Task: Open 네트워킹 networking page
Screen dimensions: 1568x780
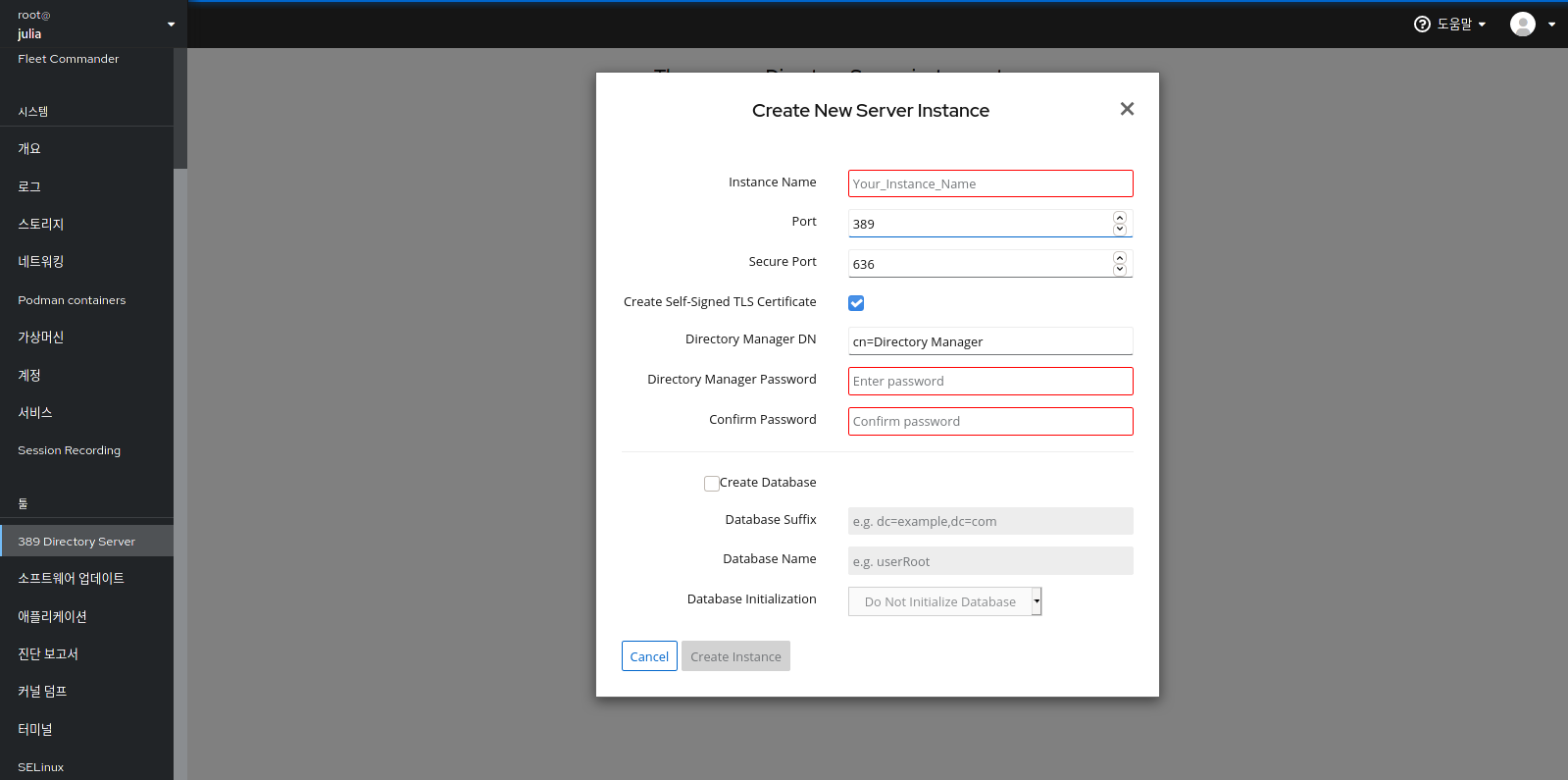Action: point(86,262)
